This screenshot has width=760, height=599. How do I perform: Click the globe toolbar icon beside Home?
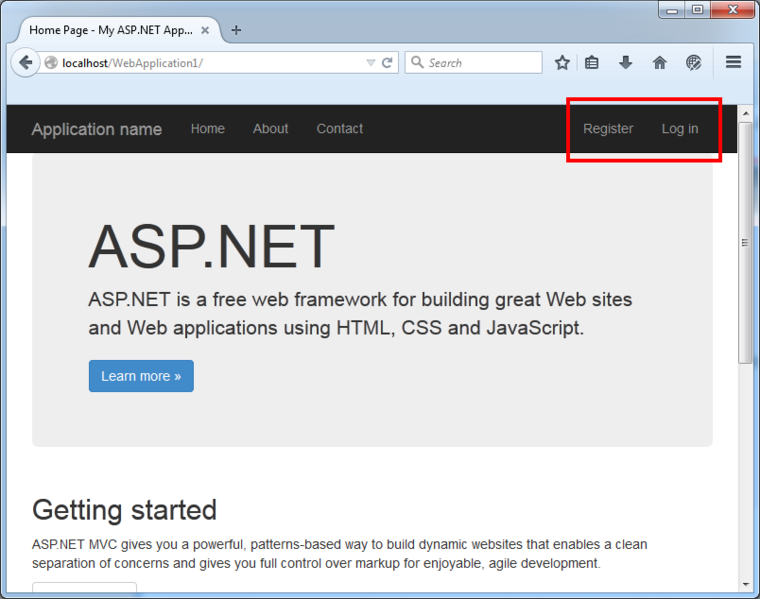pos(694,63)
